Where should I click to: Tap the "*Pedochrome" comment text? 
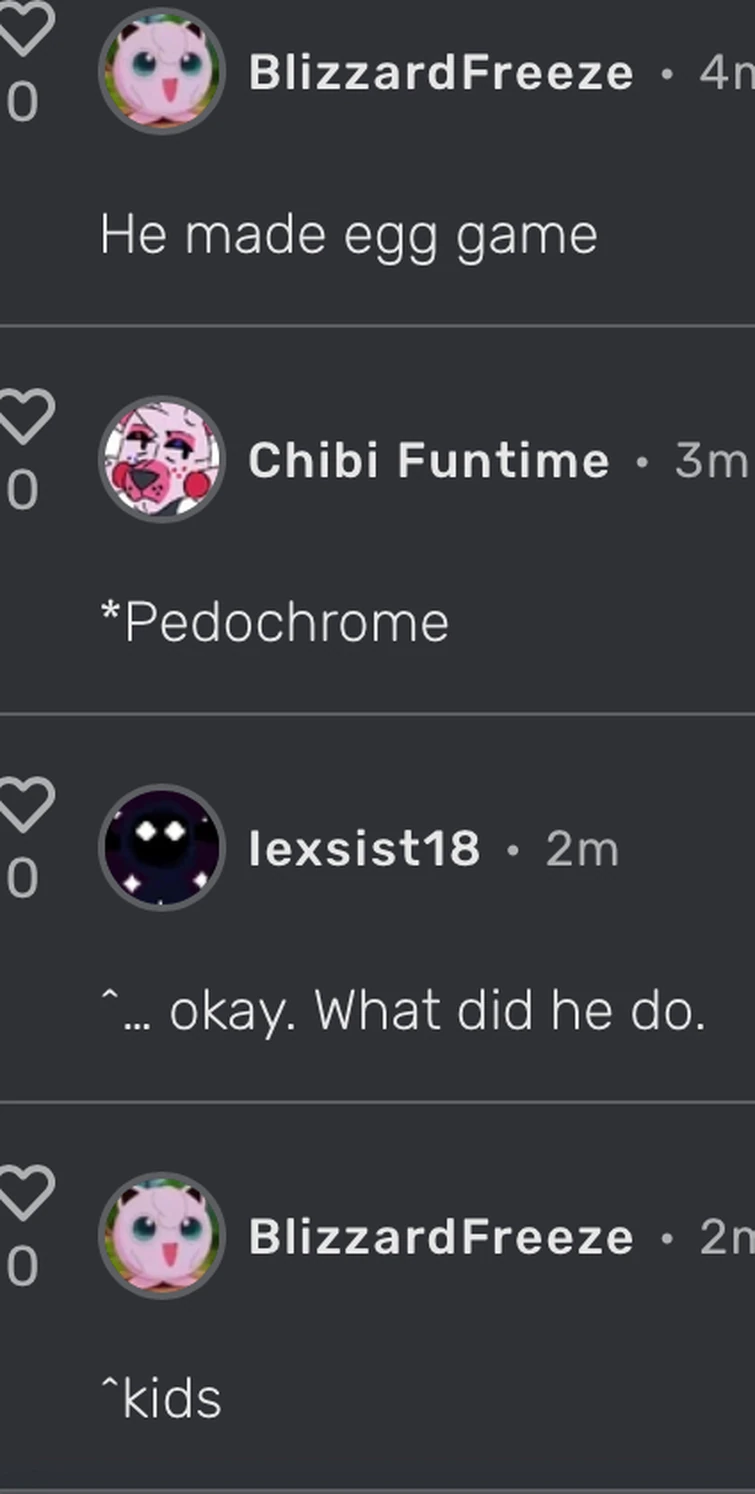click(273, 621)
